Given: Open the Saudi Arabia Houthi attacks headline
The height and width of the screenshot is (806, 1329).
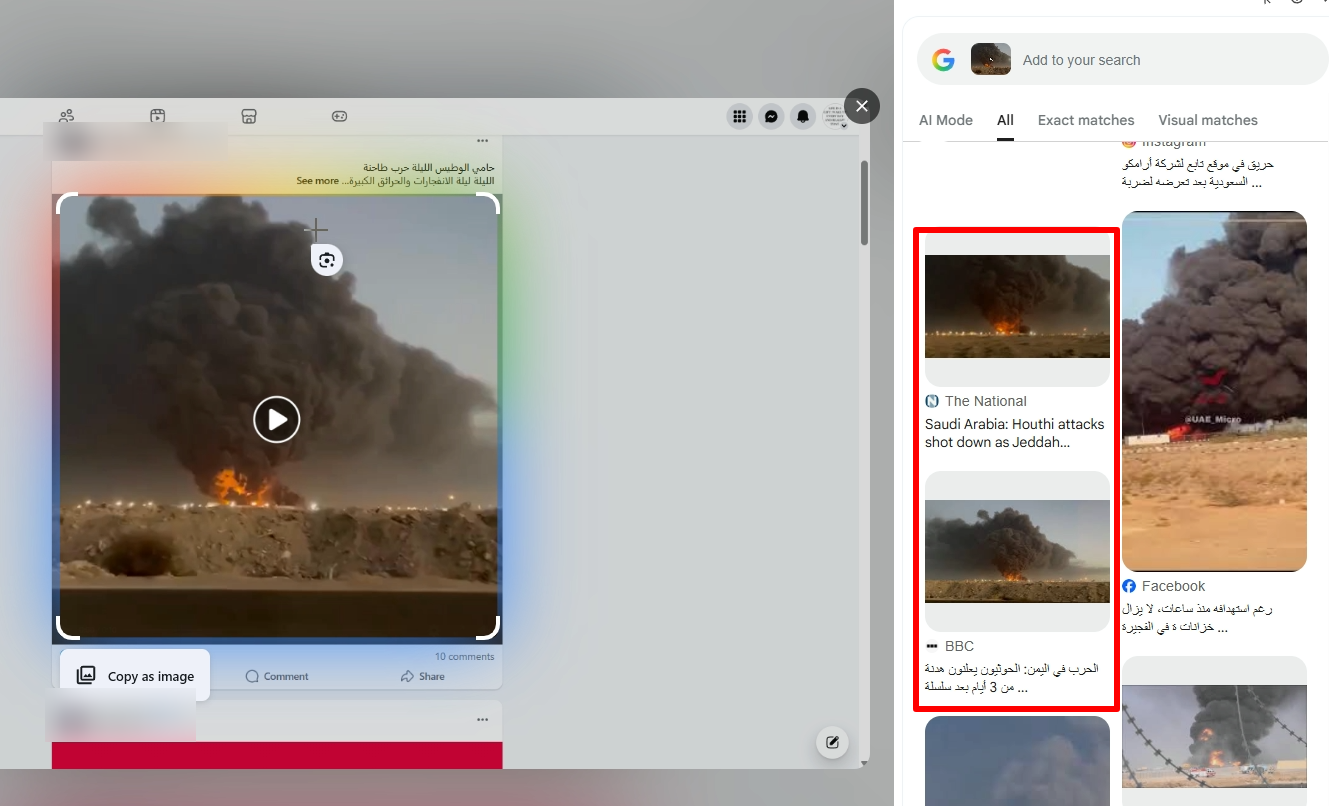Looking at the screenshot, I should tap(1015, 433).
